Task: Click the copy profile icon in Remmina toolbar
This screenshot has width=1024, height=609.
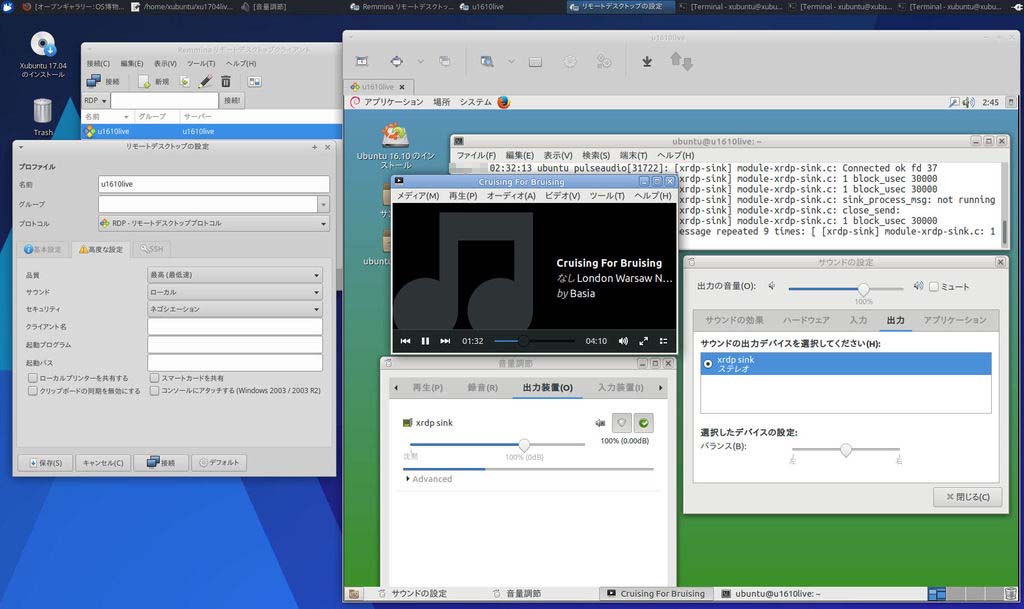Action: tap(185, 82)
